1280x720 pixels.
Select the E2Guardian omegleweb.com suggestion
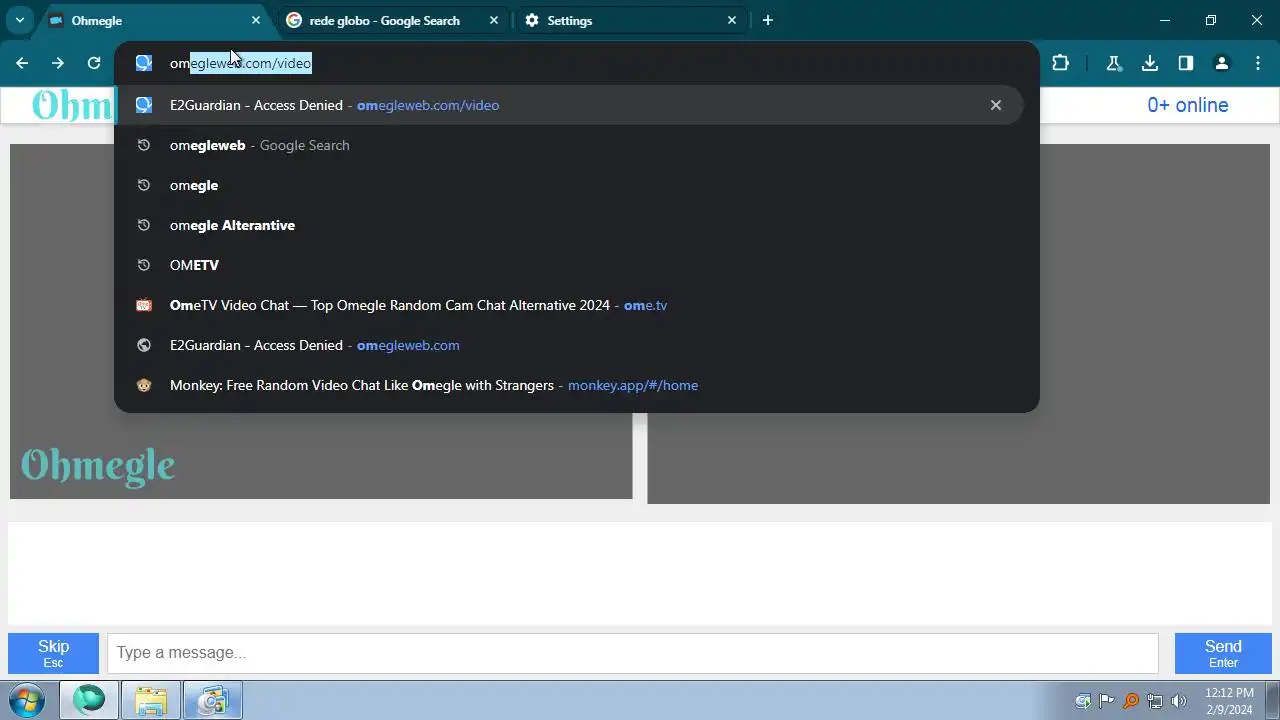570,345
